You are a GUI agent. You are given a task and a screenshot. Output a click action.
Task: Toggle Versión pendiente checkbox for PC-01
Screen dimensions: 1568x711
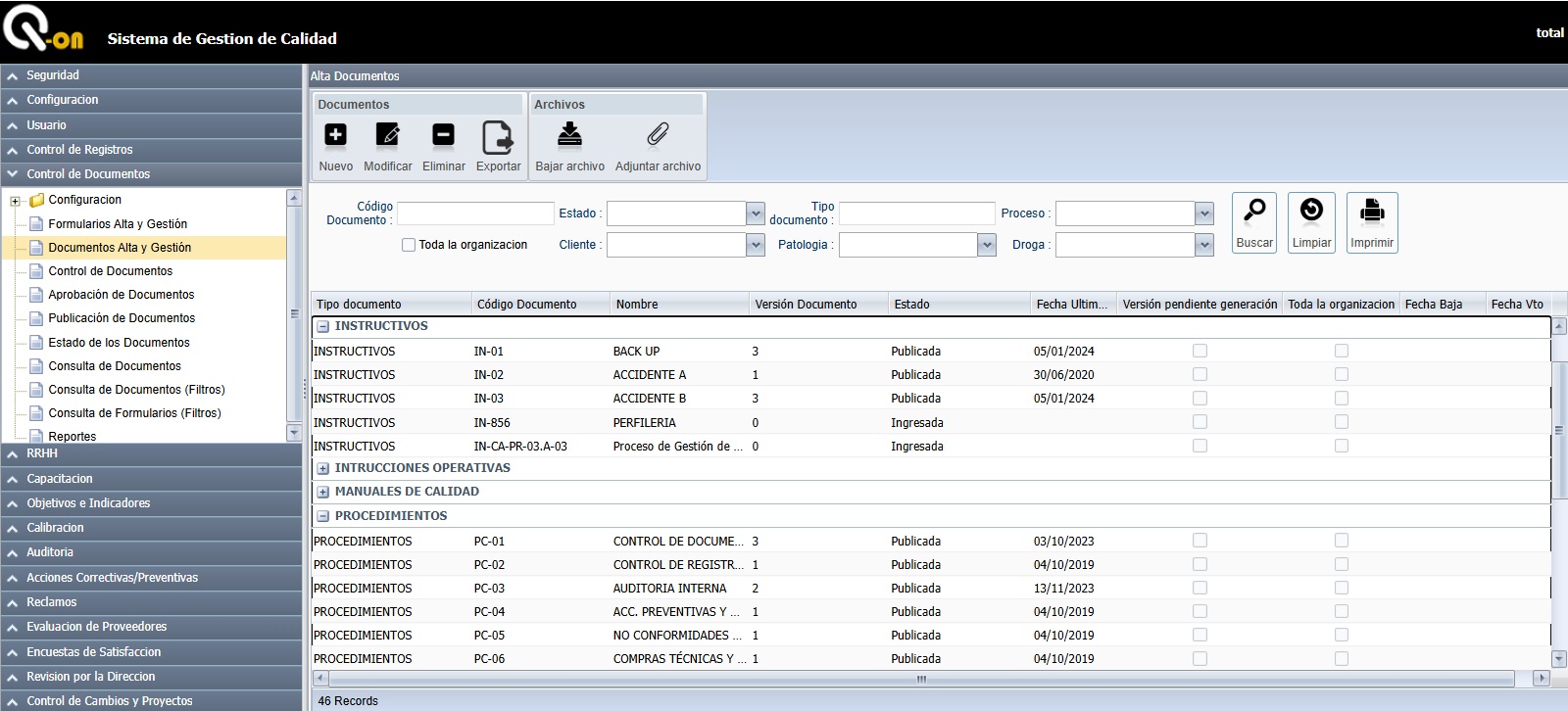click(x=1200, y=541)
